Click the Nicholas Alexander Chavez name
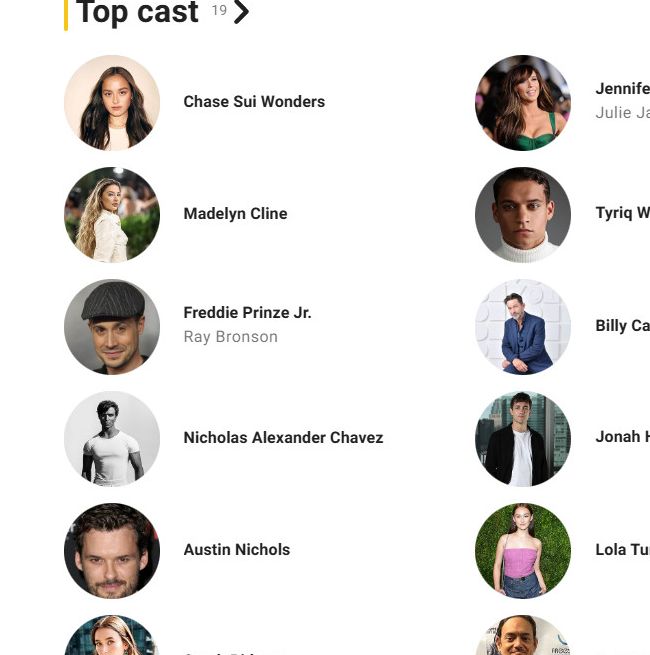The image size is (650, 655). (283, 437)
